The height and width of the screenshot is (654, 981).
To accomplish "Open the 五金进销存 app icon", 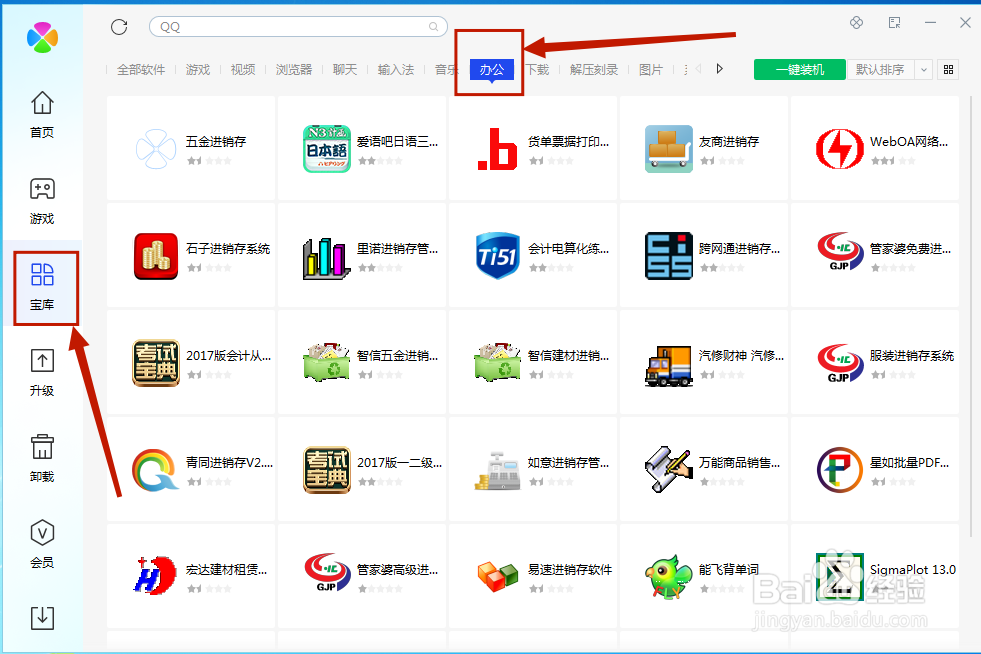I will point(156,149).
